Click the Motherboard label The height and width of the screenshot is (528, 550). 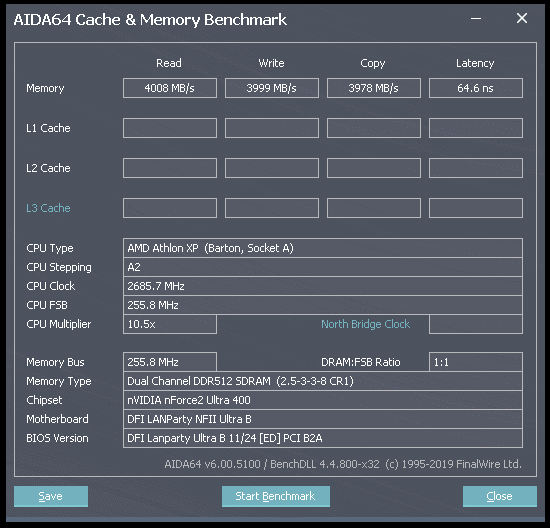(58, 419)
